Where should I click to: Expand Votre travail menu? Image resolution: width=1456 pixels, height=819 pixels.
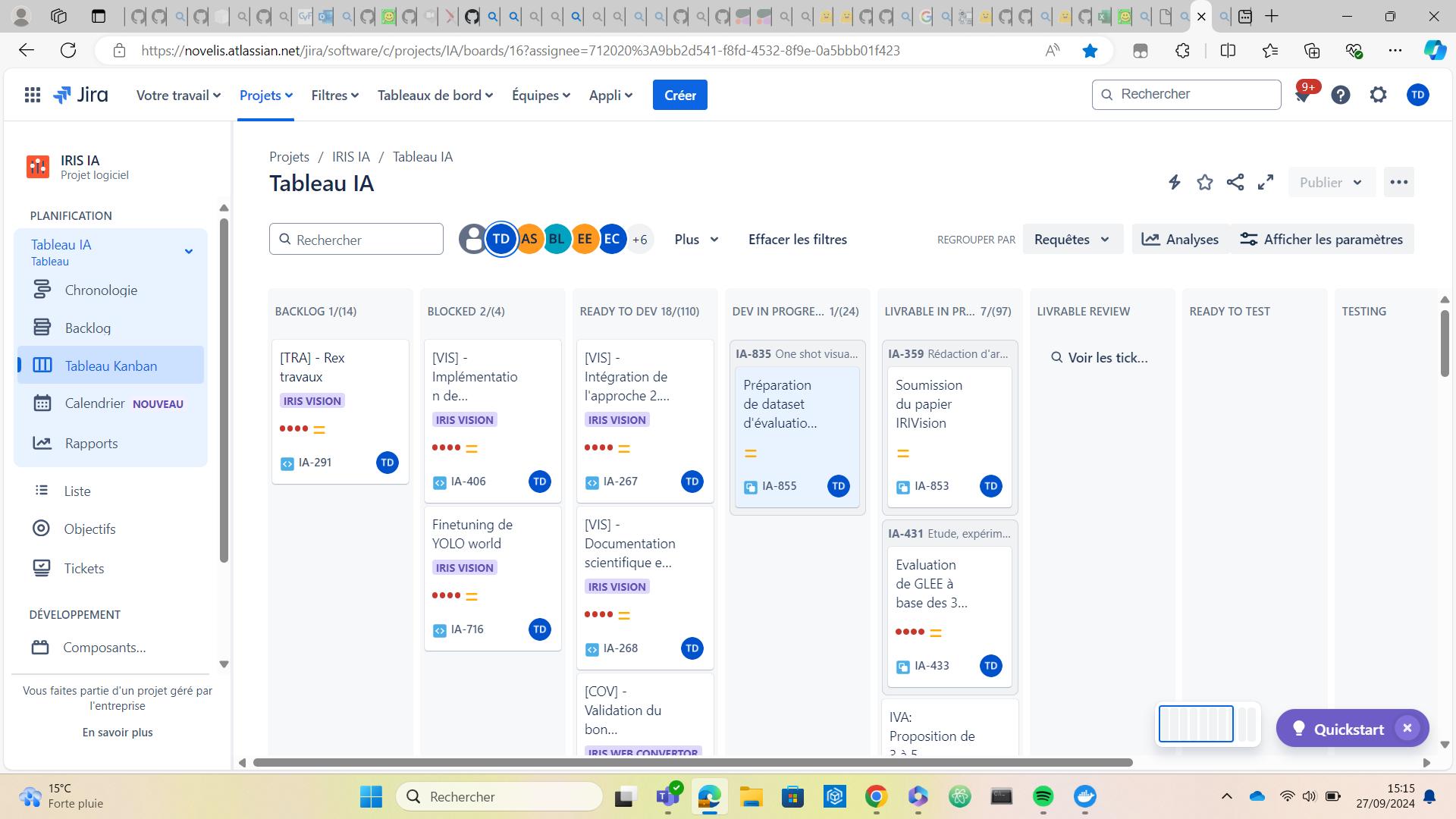(178, 95)
